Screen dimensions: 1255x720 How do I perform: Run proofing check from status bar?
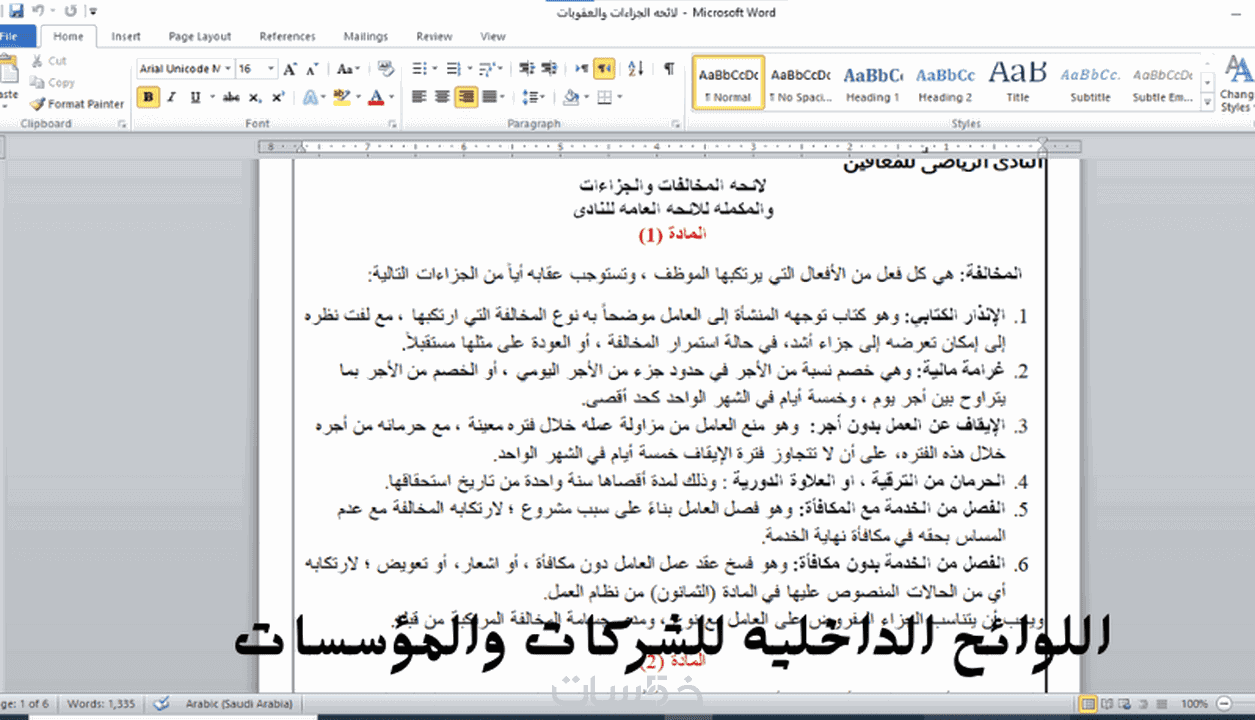tap(163, 704)
